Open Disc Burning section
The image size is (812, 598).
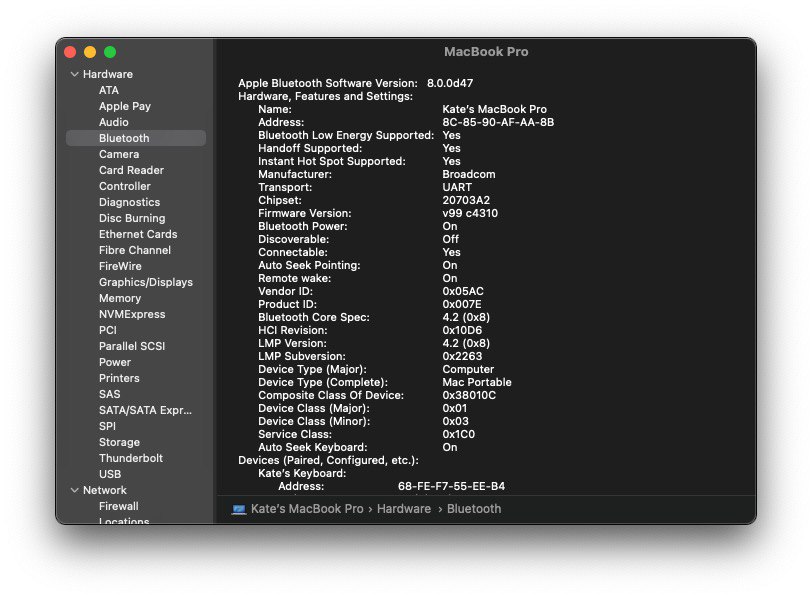coord(132,218)
